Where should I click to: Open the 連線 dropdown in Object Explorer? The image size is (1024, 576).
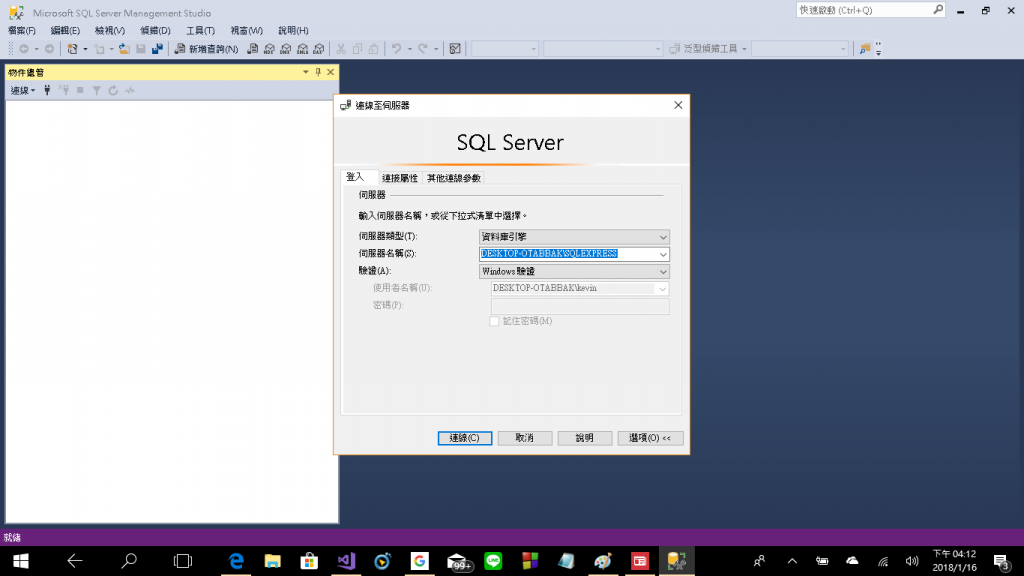[23, 91]
